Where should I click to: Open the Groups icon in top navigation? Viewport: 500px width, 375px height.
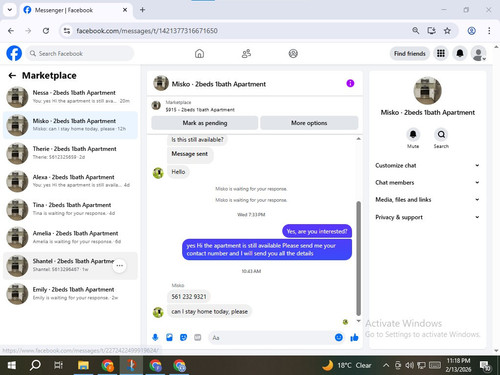293,53
